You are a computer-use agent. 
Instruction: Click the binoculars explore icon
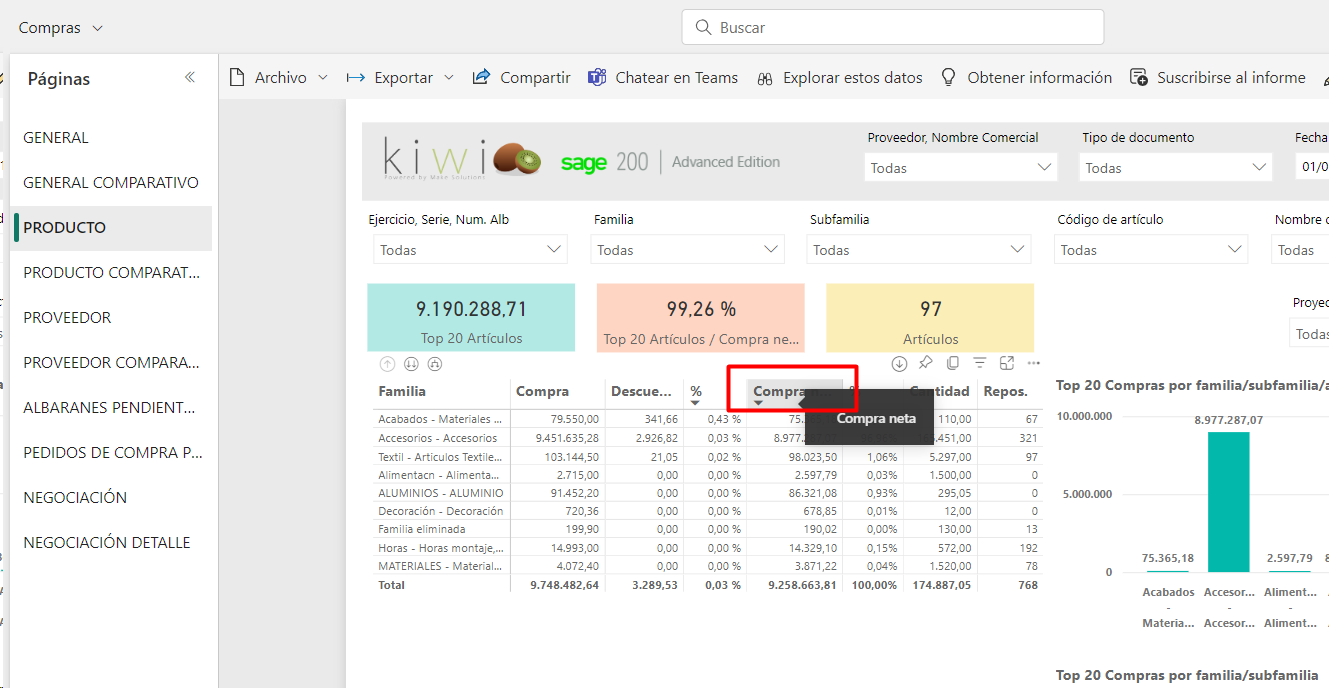point(766,78)
